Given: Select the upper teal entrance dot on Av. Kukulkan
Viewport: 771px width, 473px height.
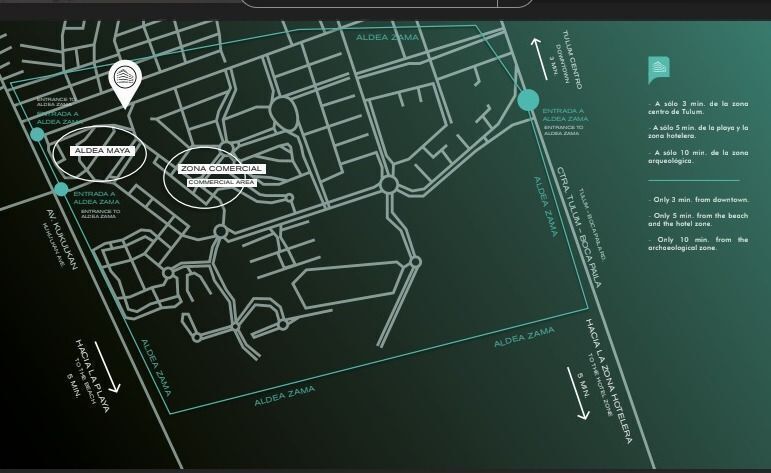Looking at the screenshot, I should click(37, 134).
